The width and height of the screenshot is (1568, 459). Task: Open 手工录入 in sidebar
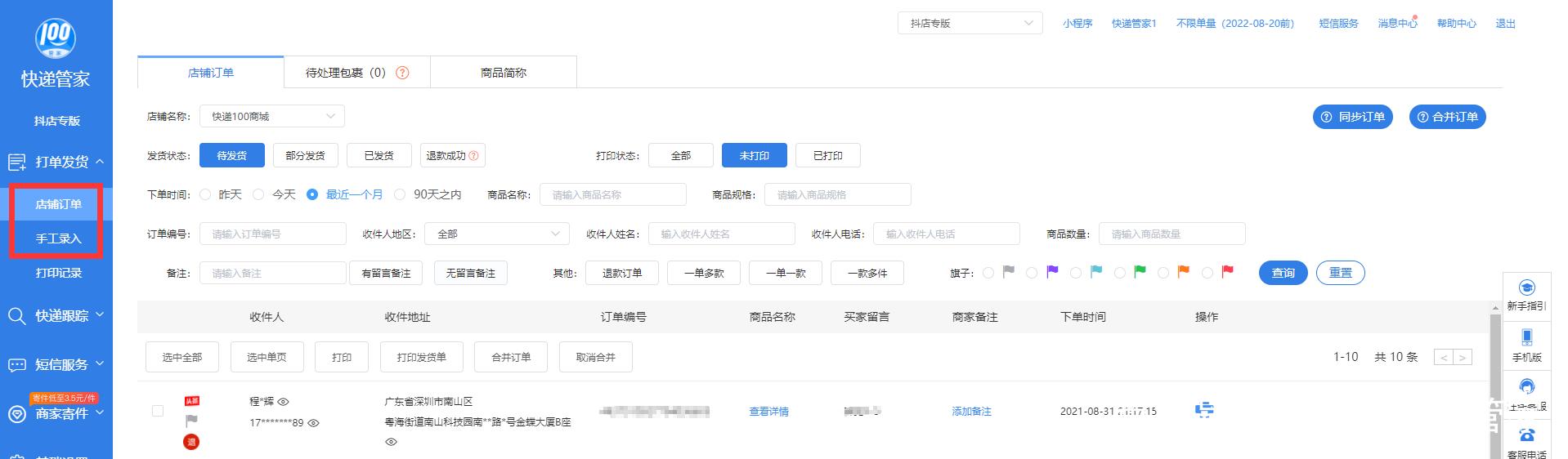point(58,238)
